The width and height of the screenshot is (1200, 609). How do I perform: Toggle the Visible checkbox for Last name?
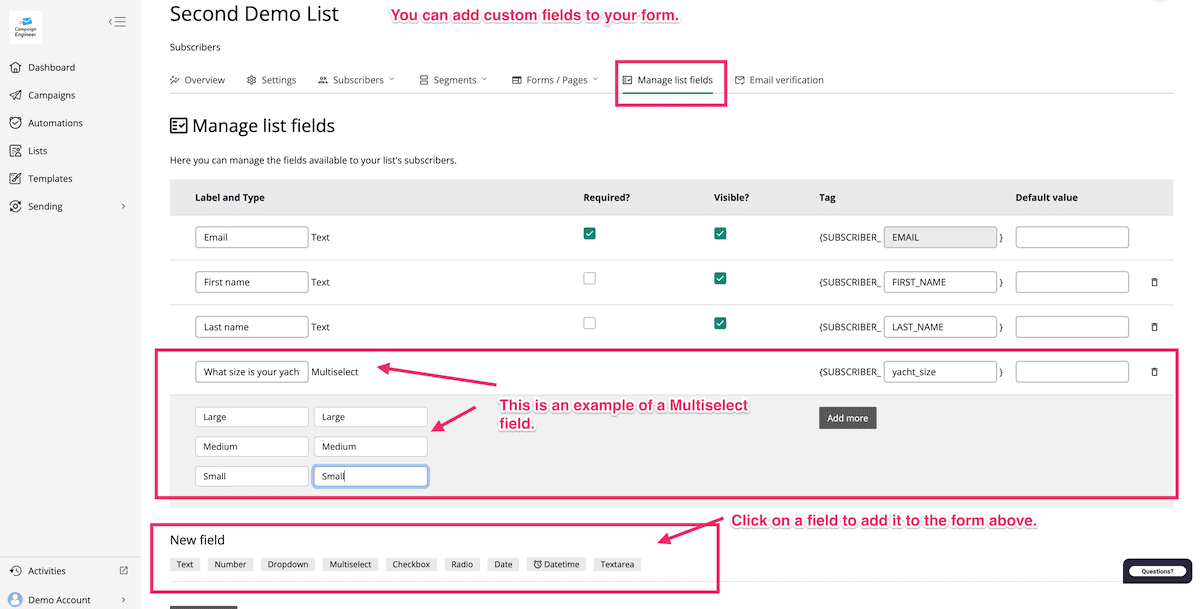tap(720, 324)
